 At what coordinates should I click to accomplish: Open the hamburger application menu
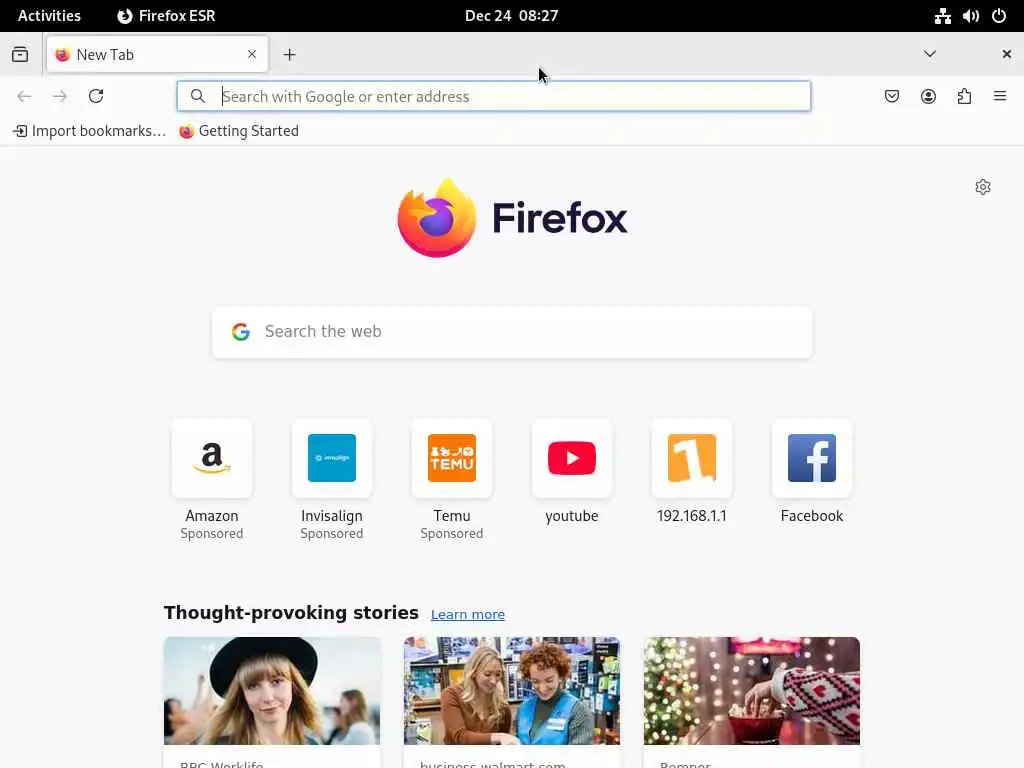(x=1000, y=96)
